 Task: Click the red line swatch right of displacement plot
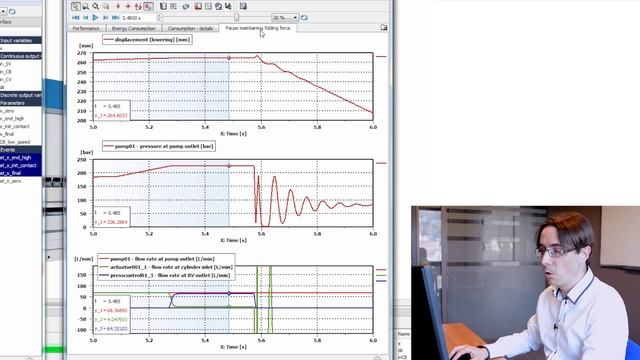[381, 57]
